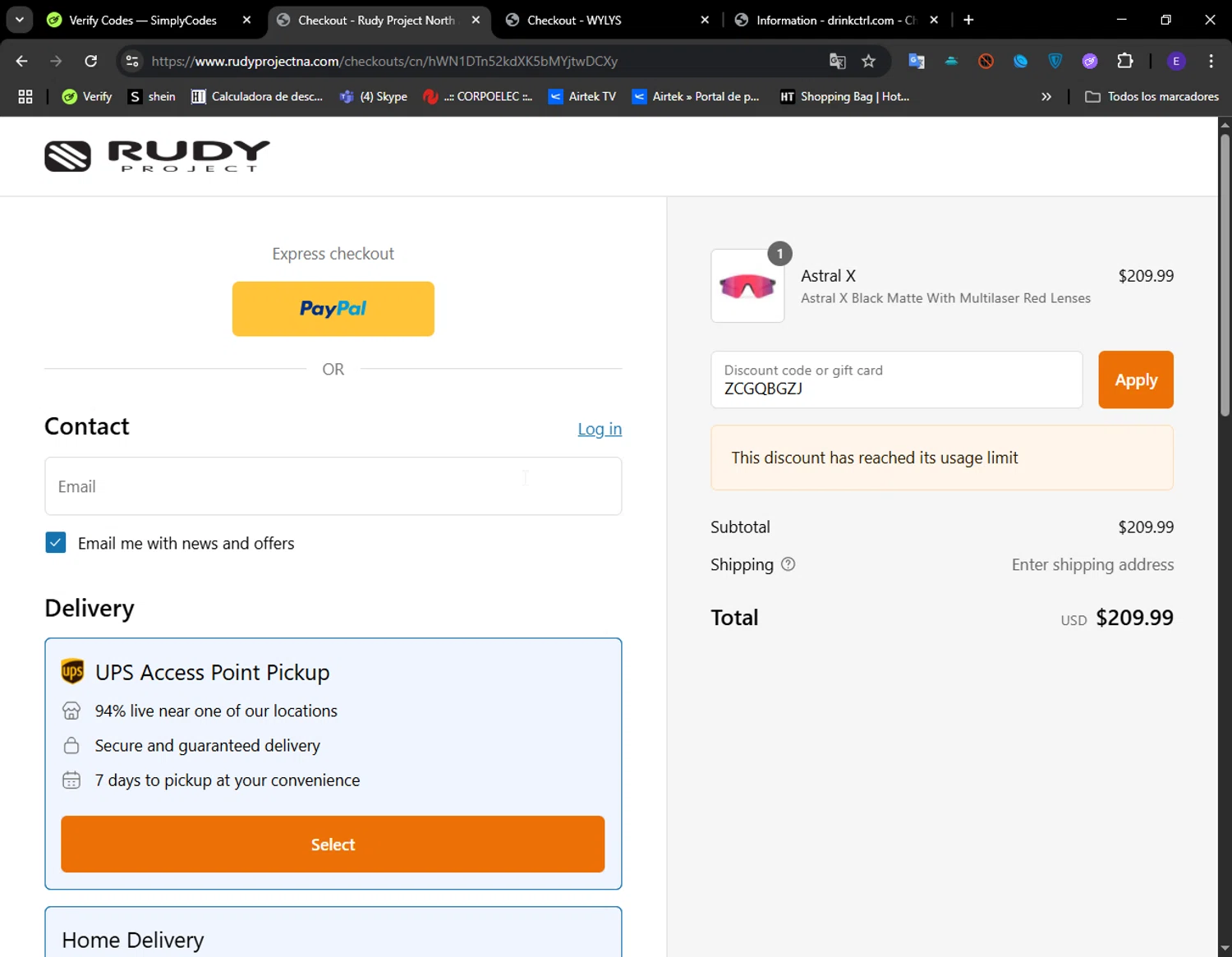The height and width of the screenshot is (957, 1232).
Task: Open the CORPOELEC bookmark
Action: point(477,96)
